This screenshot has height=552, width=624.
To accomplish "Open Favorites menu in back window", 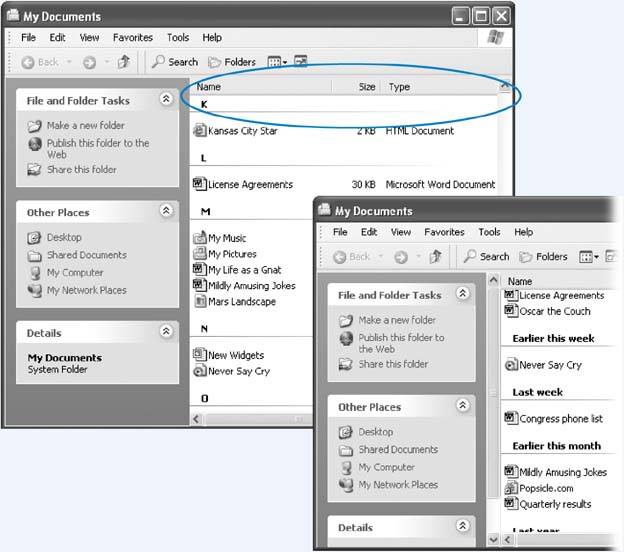I will coord(133,37).
